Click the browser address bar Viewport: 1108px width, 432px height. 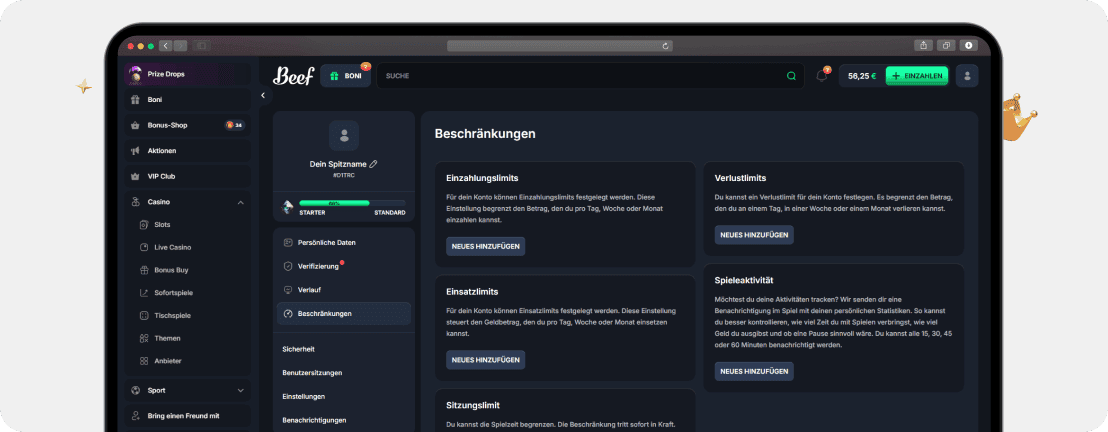tap(560, 46)
